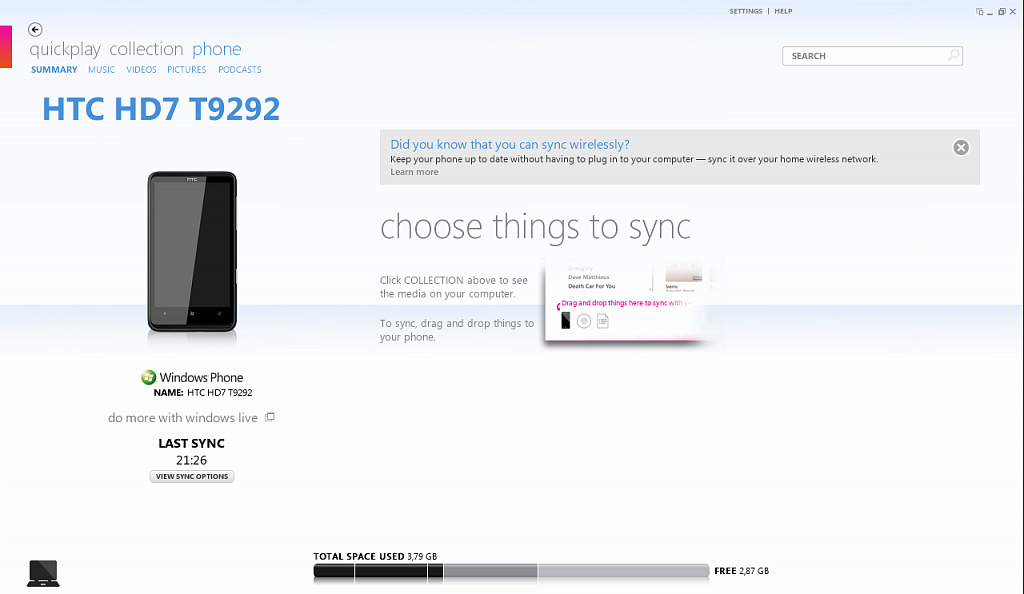1024x594 pixels.
Task: Follow the Learn more link
Action: tap(414, 172)
